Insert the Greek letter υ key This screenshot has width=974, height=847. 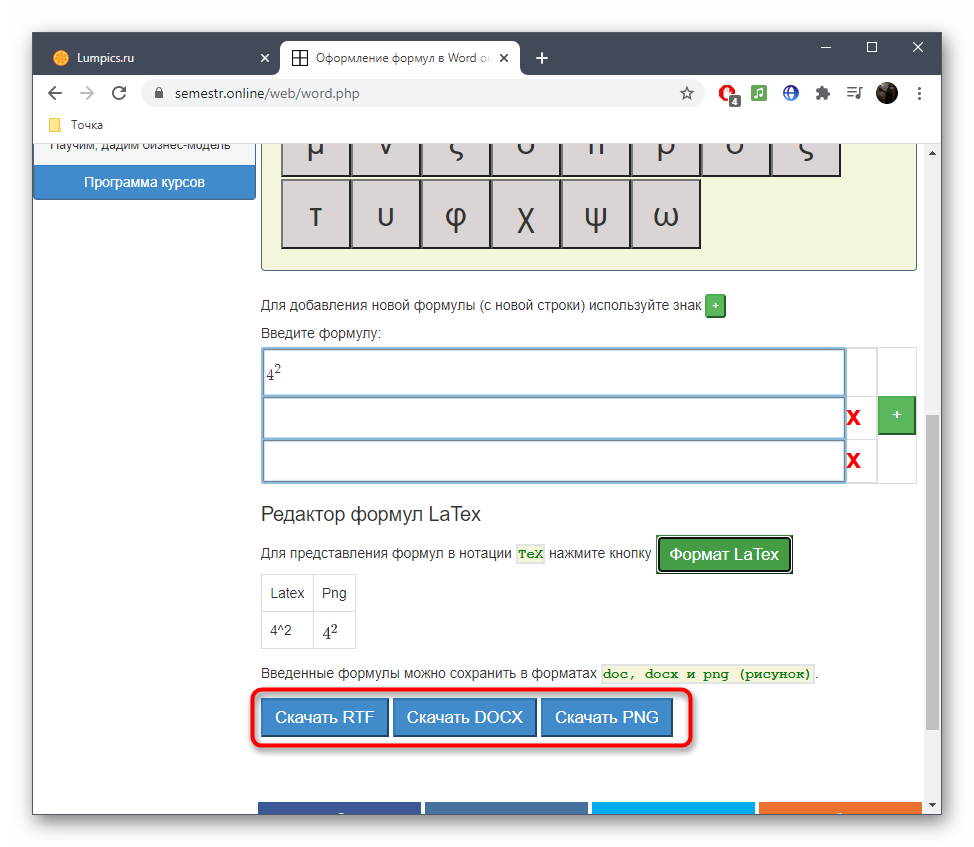click(386, 214)
